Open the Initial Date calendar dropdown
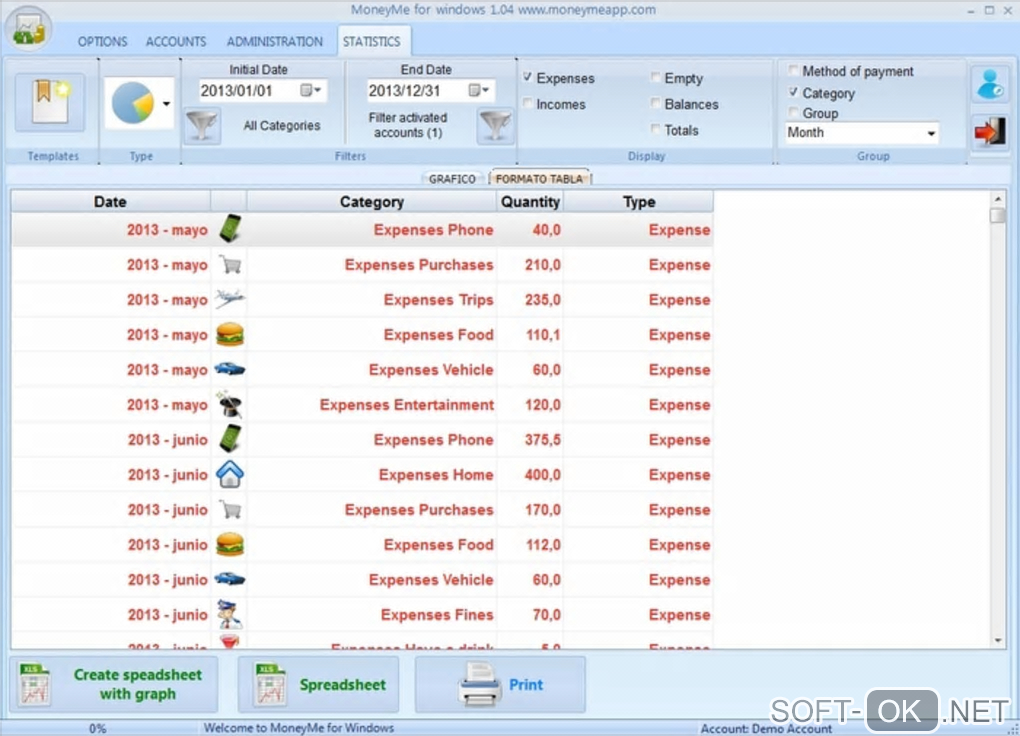This screenshot has width=1020, height=736. 311,90
